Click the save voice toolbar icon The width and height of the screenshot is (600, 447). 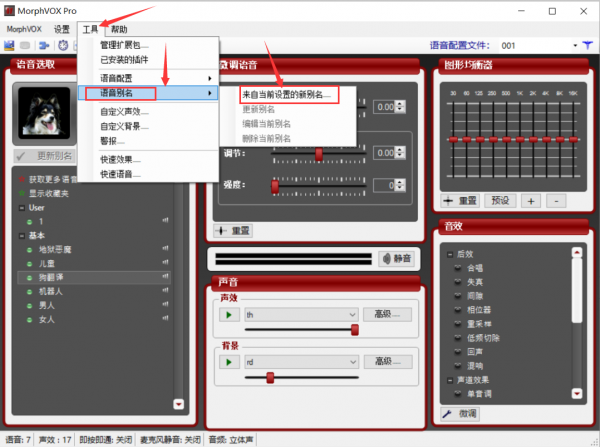[x=9, y=46]
